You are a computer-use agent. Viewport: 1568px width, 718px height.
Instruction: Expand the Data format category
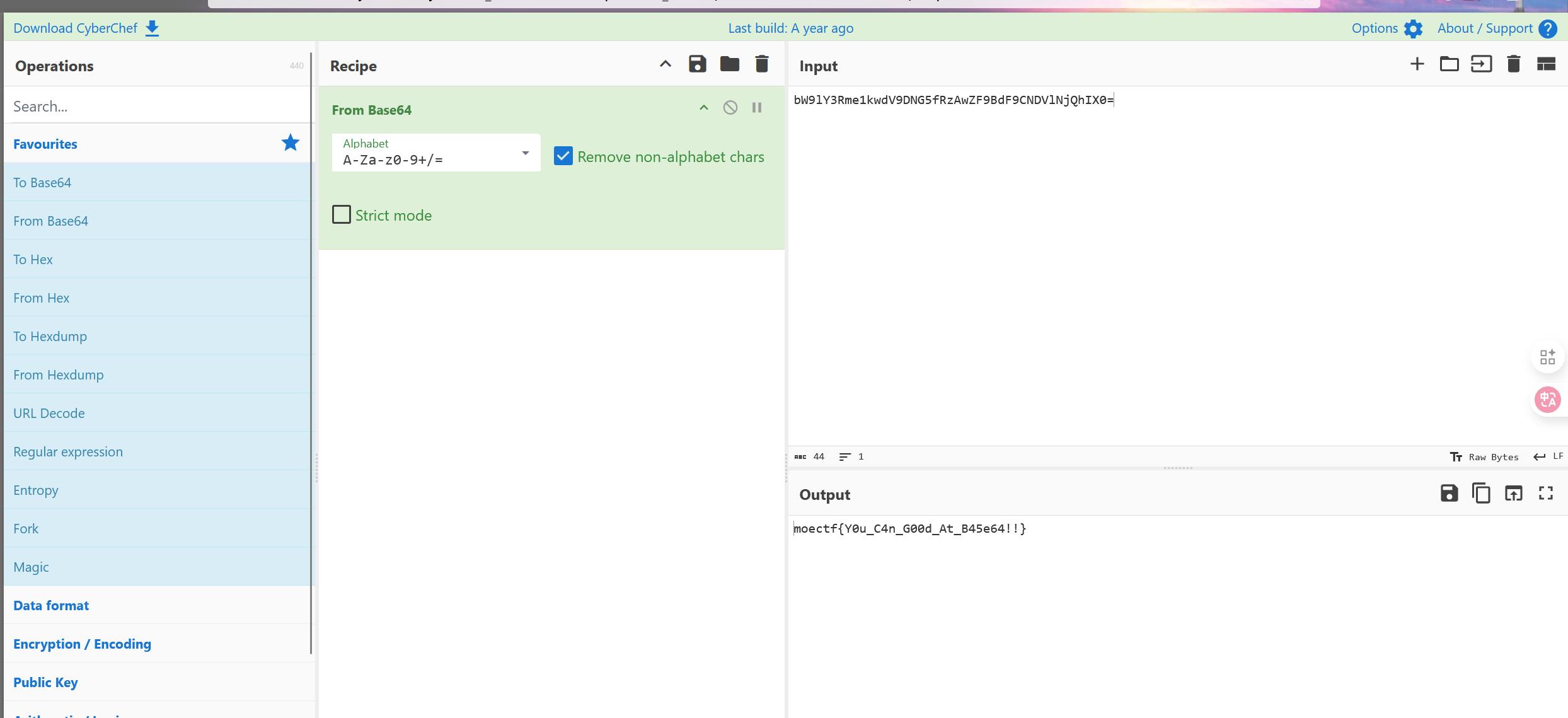tap(51, 605)
